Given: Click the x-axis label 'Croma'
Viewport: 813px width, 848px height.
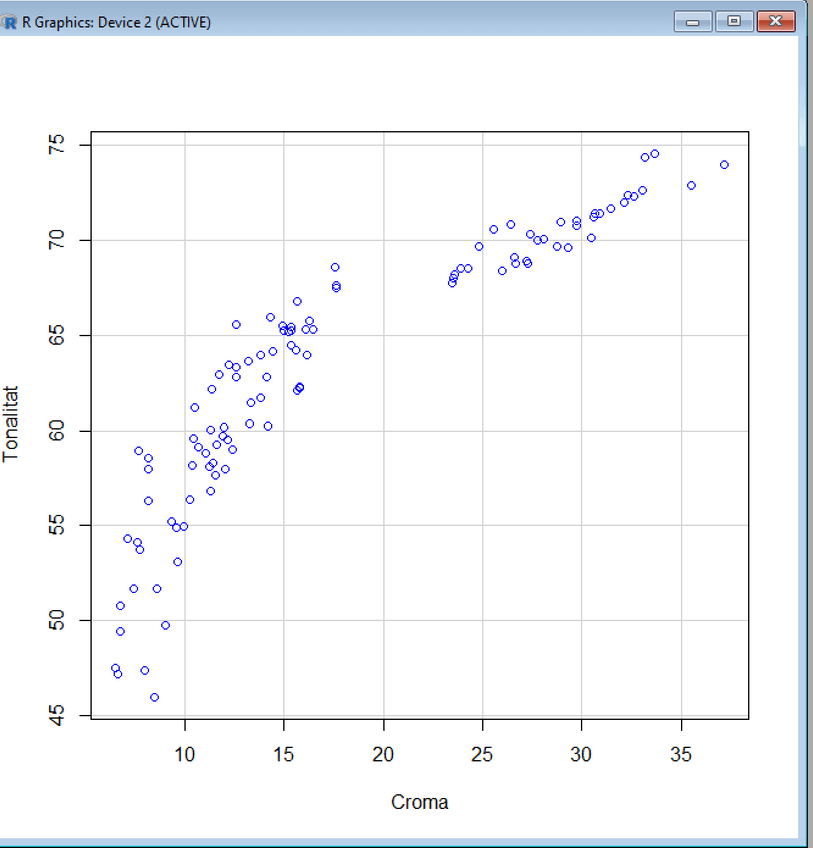Looking at the screenshot, I should tap(419, 802).
